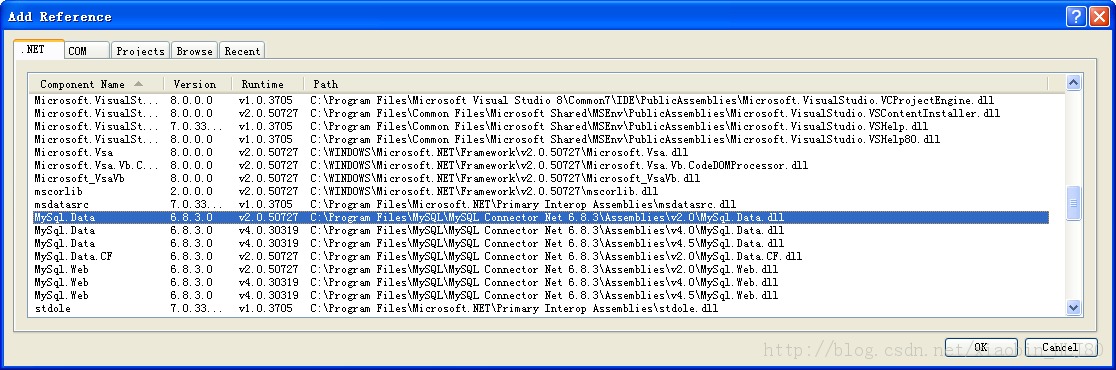Click the highlighted MySql.Data v2.0.50727 row

[541, 217]
